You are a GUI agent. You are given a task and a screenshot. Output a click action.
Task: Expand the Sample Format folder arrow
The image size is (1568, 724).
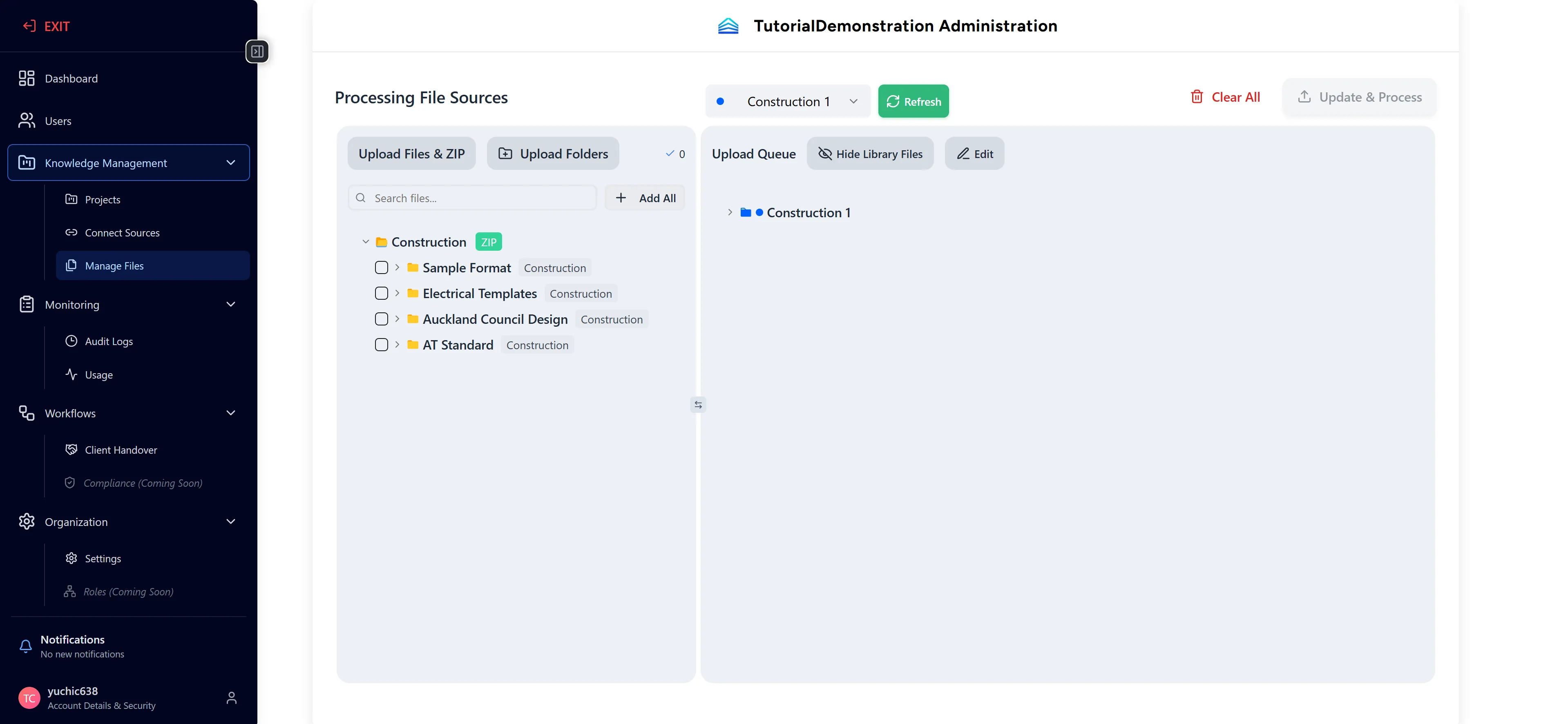pos(397,268)
